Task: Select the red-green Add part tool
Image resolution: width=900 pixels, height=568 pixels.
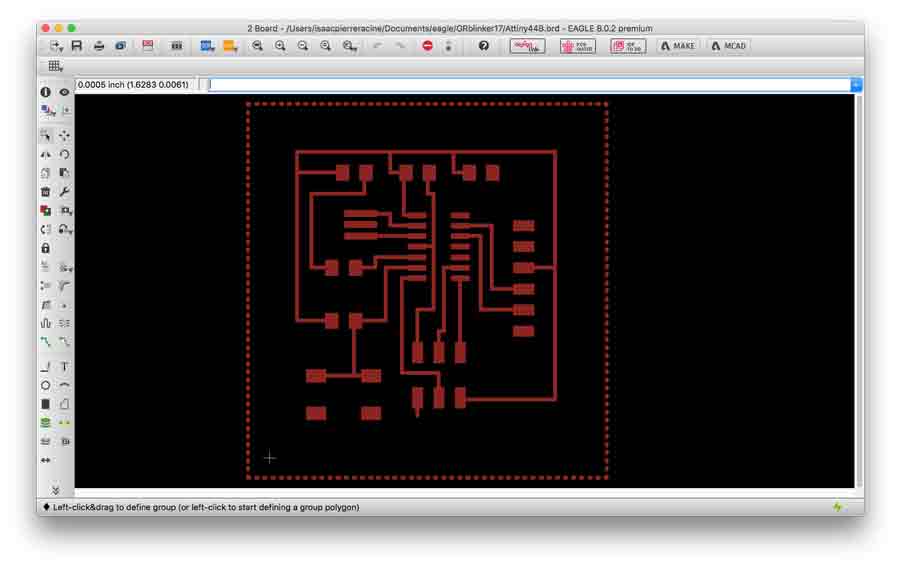Action: tap(45, 211)
